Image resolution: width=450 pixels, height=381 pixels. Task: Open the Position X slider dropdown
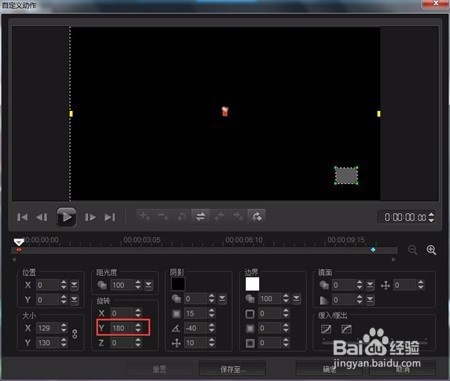74,285
